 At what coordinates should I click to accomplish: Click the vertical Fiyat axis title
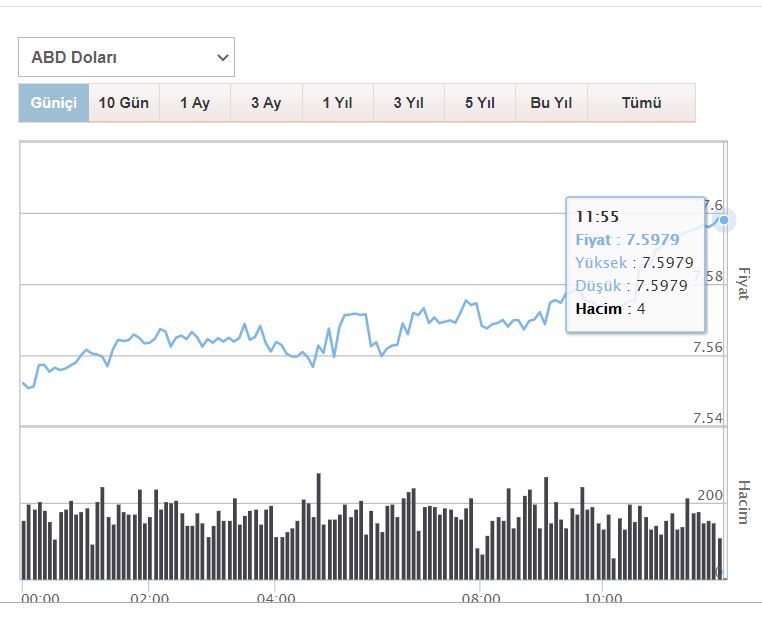tap(743, 283)
